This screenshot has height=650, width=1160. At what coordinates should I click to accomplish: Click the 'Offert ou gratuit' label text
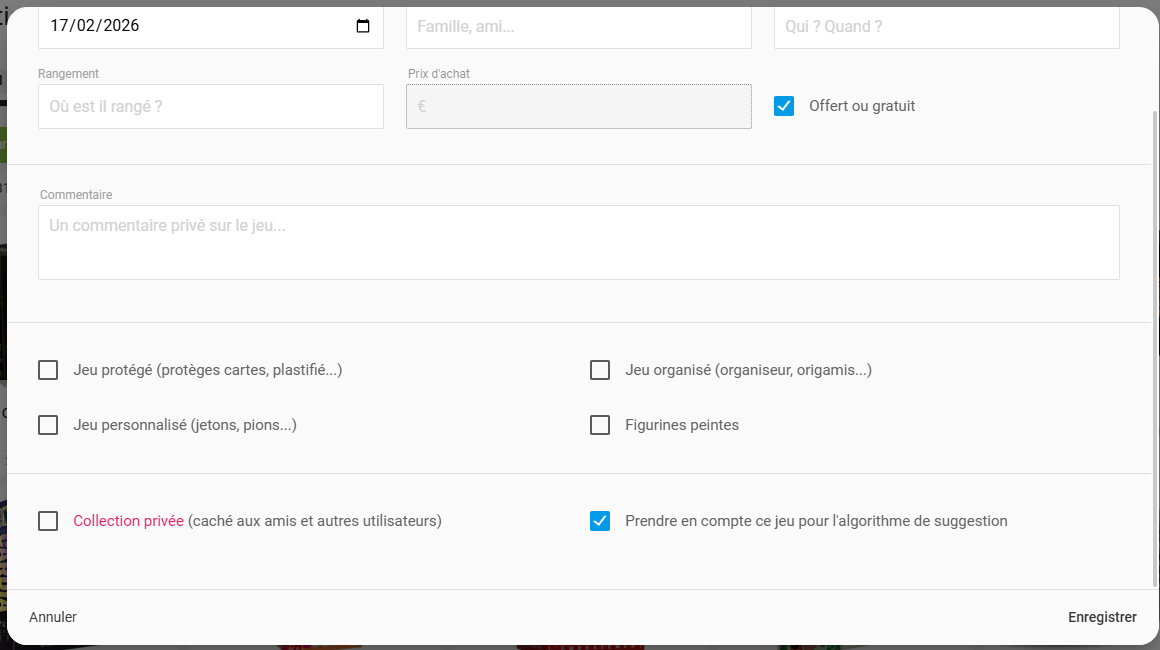[x=862, y=106]
